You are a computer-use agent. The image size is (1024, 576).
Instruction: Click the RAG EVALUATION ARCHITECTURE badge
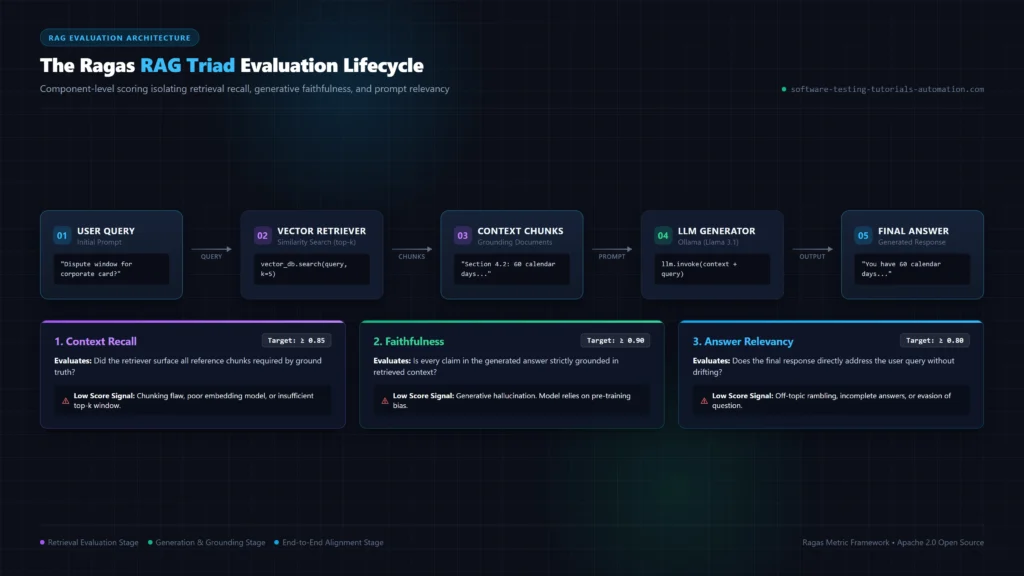pyautogui.click(x=120, y=38)
